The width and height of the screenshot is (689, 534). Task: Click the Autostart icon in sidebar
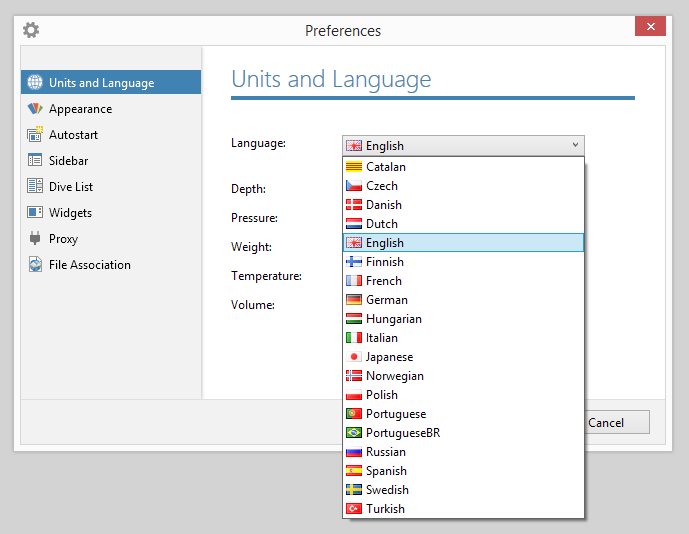coord(35,135)
